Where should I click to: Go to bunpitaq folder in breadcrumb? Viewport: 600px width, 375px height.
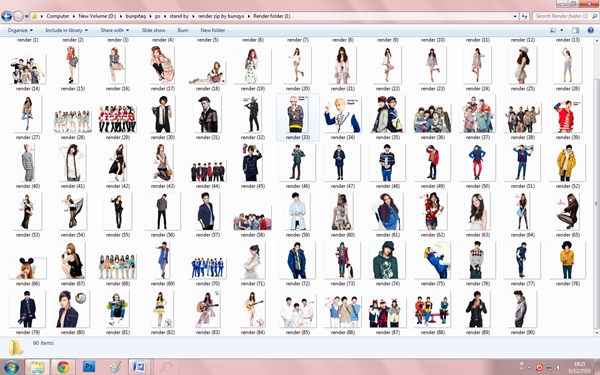coord(137,16)
